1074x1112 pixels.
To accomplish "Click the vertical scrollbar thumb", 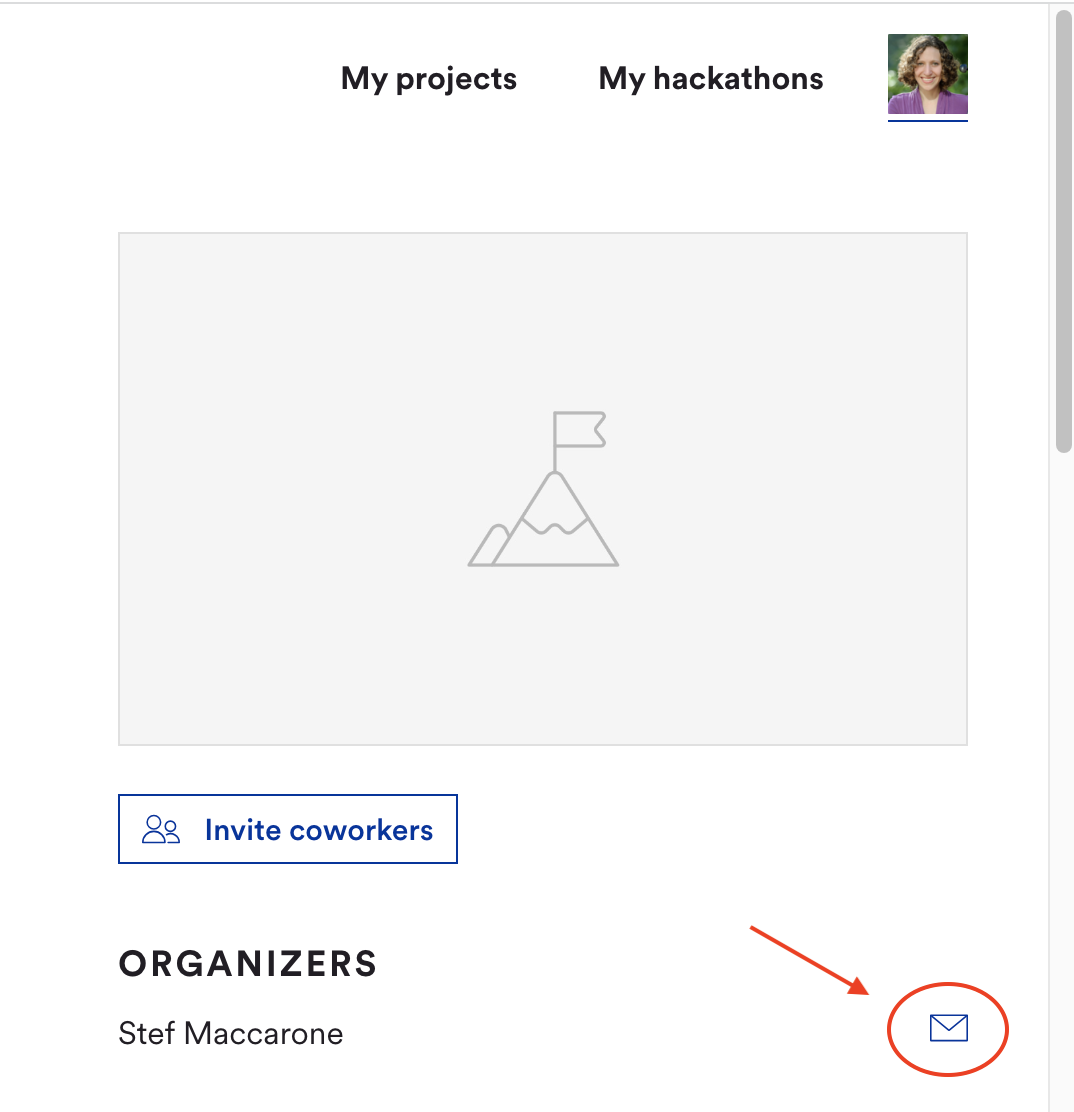I will tap(1063, 230).
